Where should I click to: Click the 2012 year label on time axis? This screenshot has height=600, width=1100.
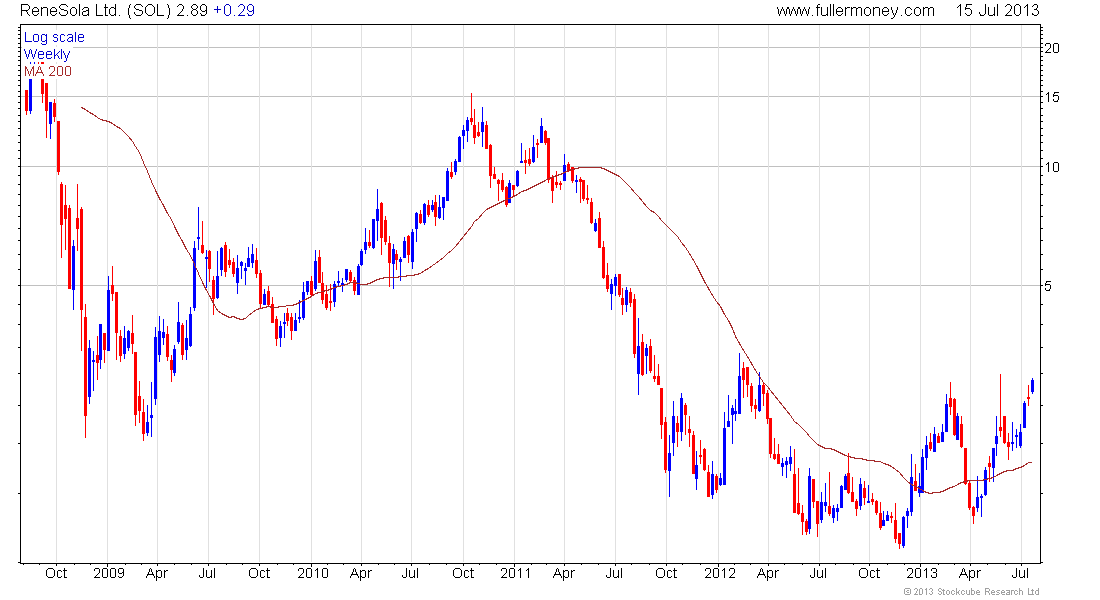(x=720, y=573)
